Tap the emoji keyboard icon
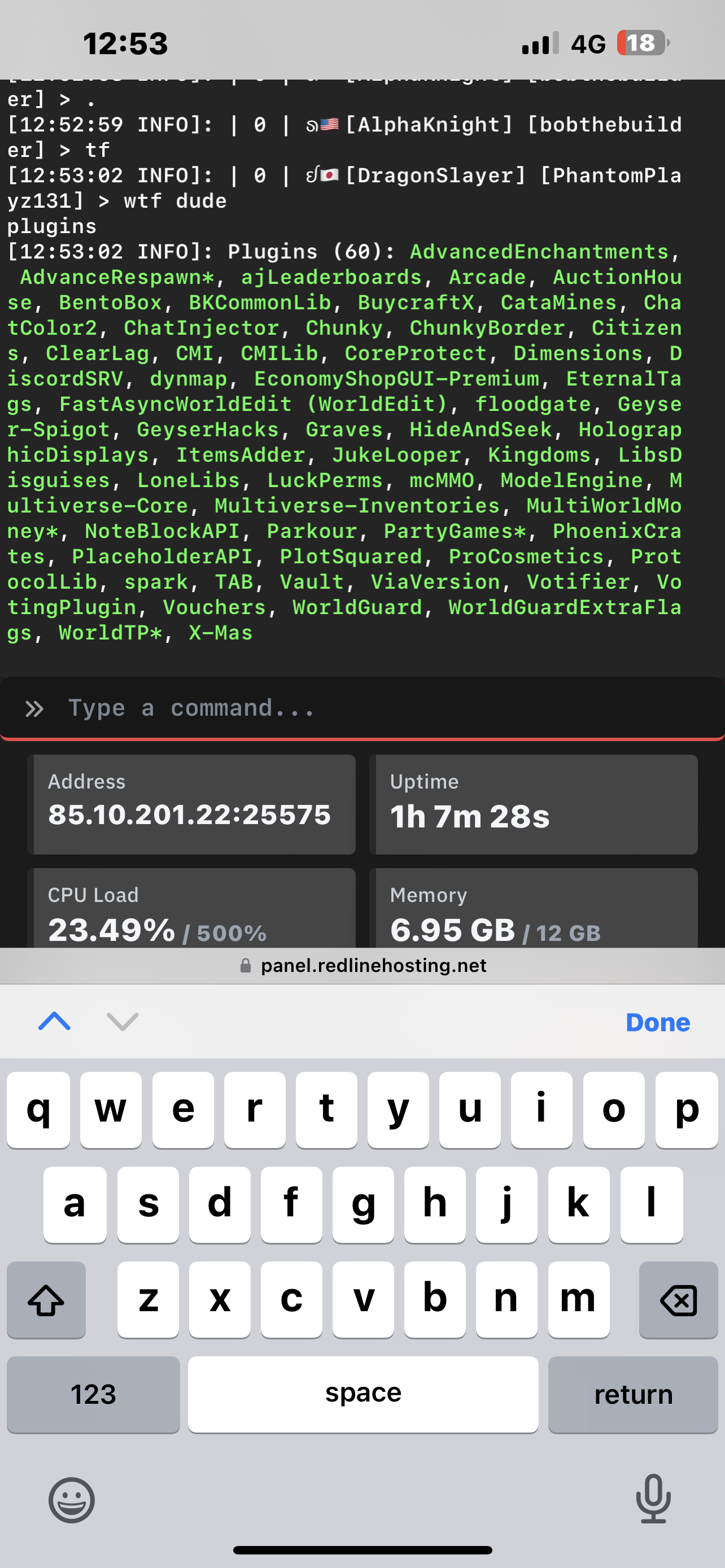The height and width of the screenshot is (1568, 725). pos(71,1499)
